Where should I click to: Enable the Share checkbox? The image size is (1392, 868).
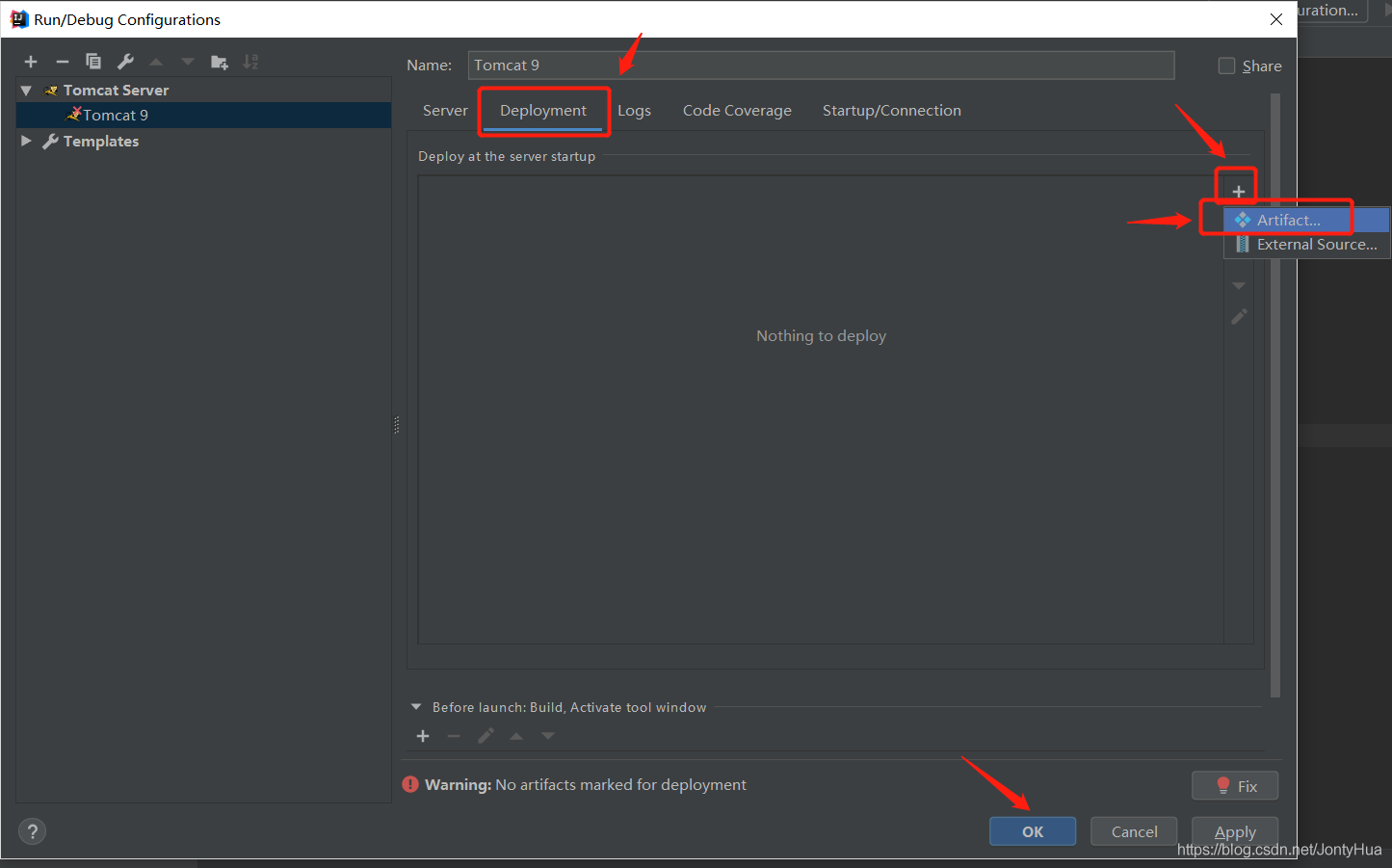pyautogui.click(x=1226, y=66)
